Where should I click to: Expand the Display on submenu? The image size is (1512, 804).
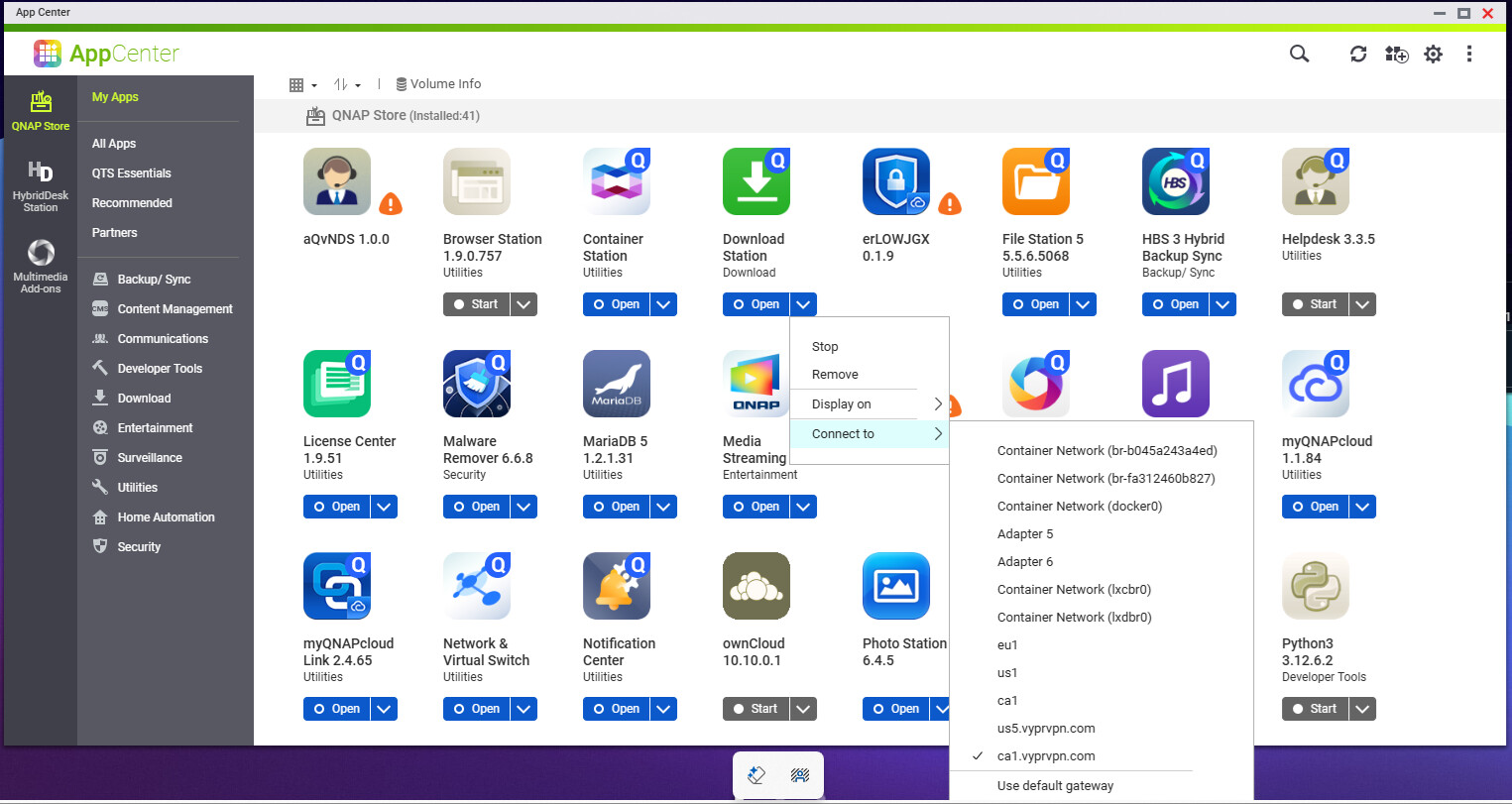click(869, 404)
